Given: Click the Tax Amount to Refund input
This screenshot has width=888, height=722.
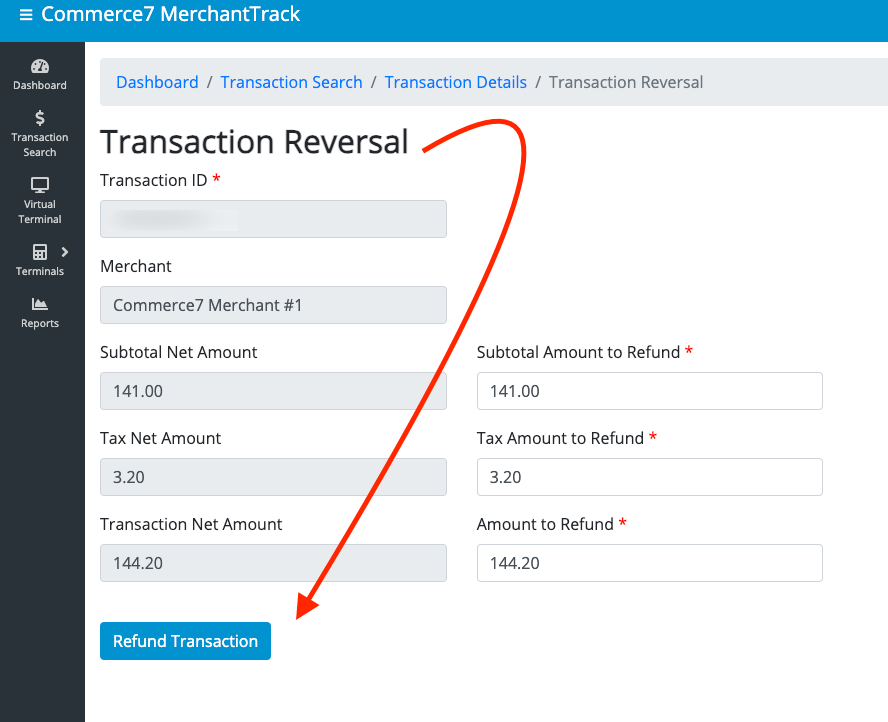Looking at the screenshot, I should (649, 477).
